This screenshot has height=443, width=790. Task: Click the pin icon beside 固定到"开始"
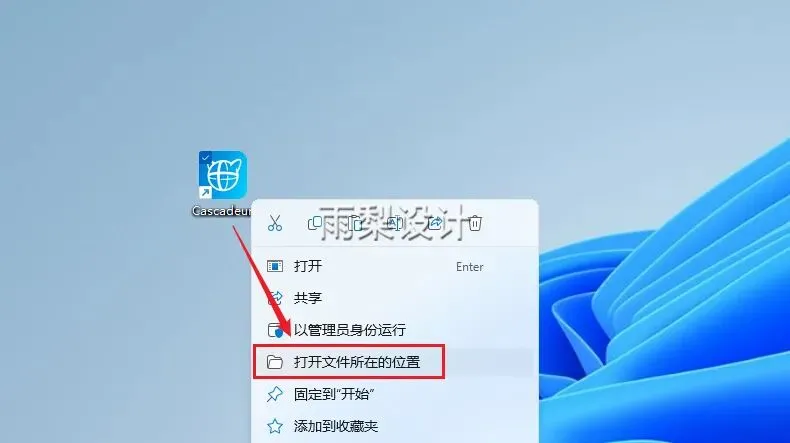click(x=275, y=394)
